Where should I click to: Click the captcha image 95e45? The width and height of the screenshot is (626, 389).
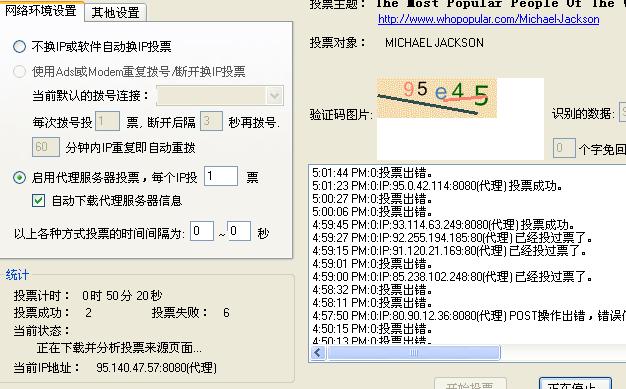click(437, 98)
